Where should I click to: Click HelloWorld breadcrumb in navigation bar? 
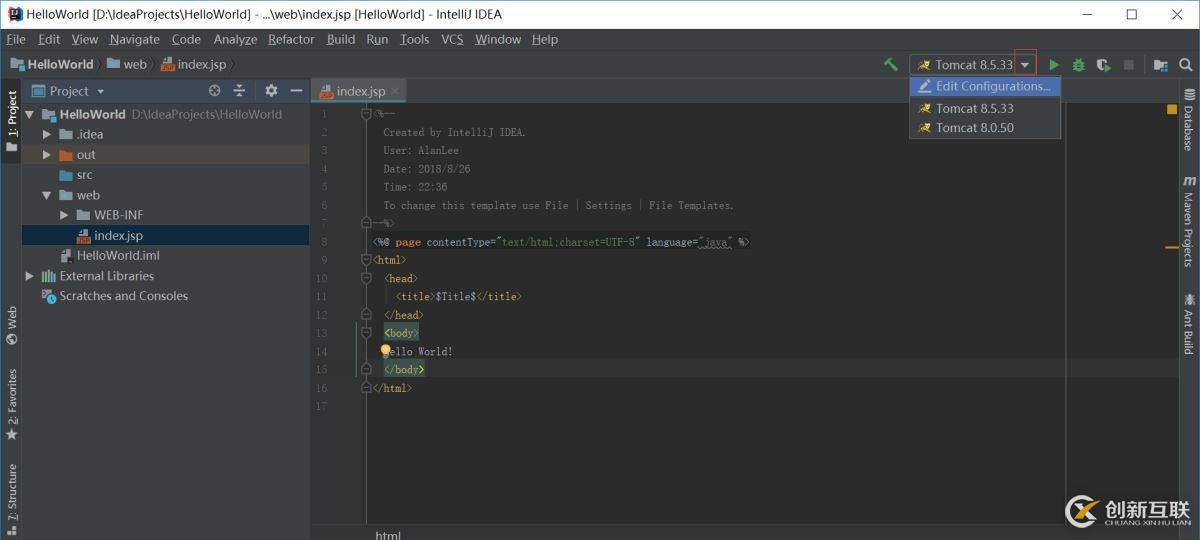click(51, 64)
